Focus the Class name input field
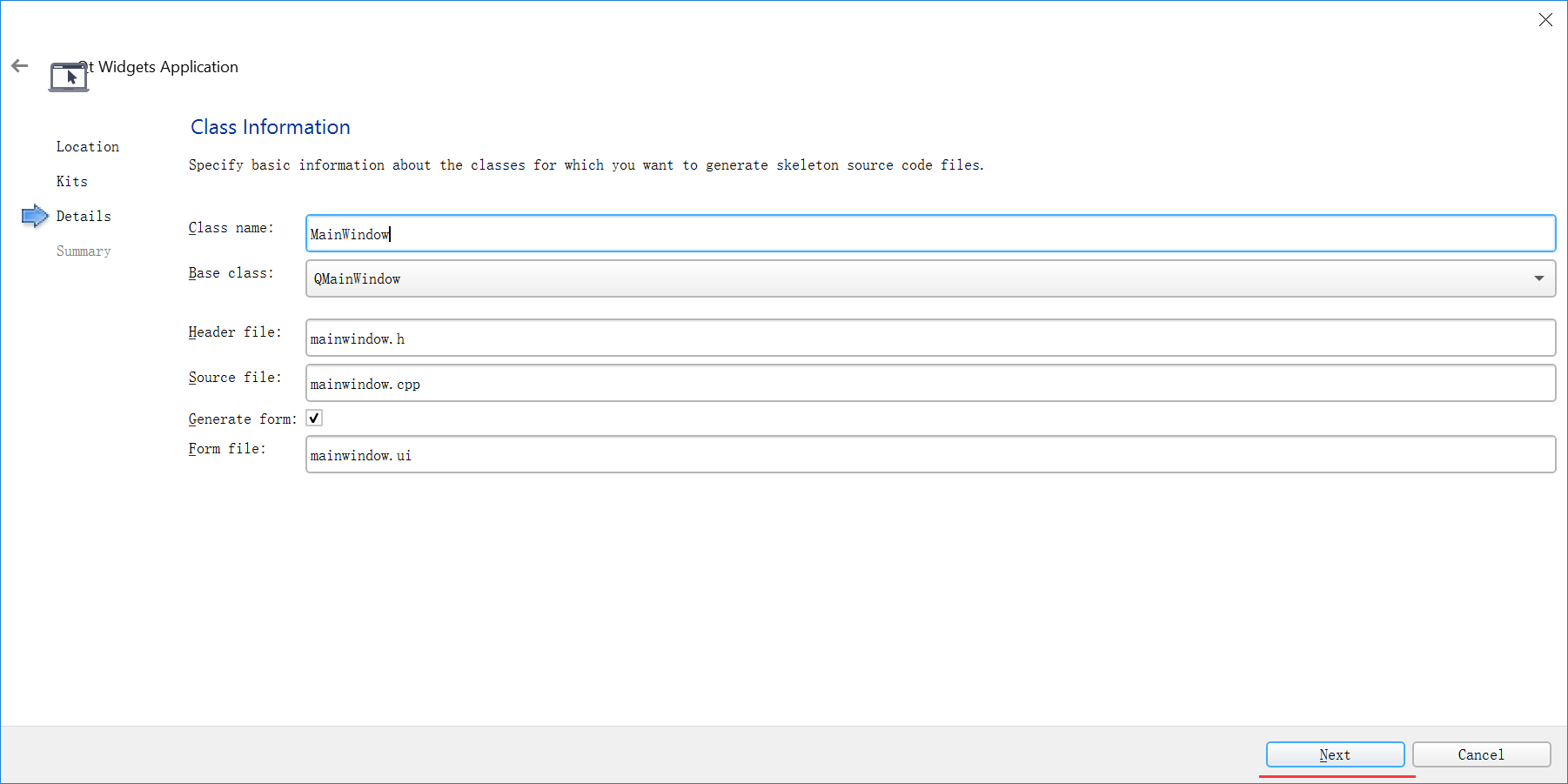The height and width of the screenshot is (784, 1568). (930, 233)
